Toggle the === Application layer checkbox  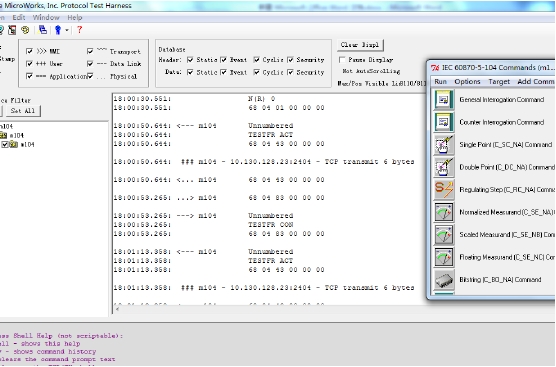(x=29, y=76)
